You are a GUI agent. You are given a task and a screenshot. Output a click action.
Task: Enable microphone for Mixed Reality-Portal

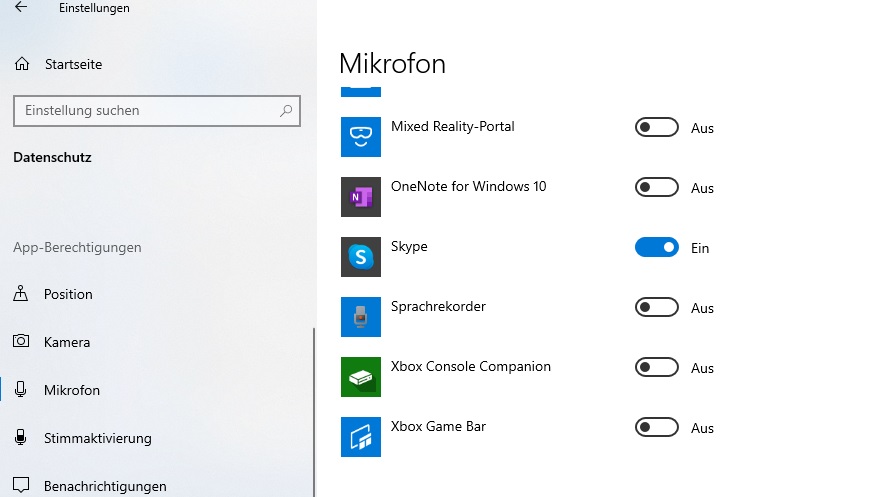pos(657,127)
